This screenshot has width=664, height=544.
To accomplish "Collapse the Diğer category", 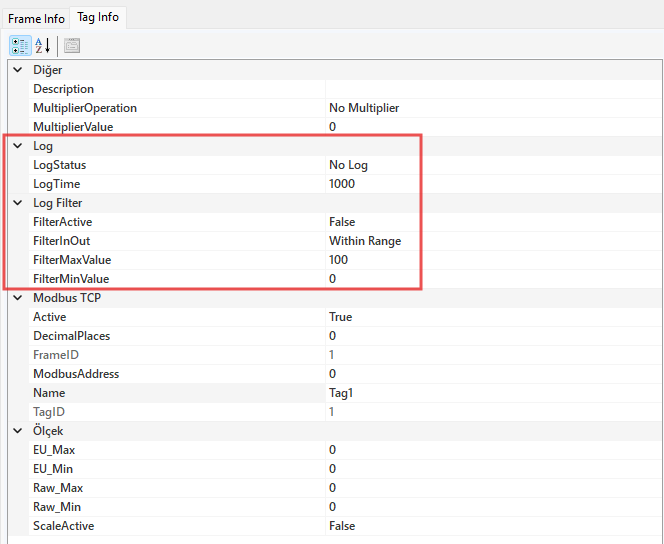I will pos(18,70).
